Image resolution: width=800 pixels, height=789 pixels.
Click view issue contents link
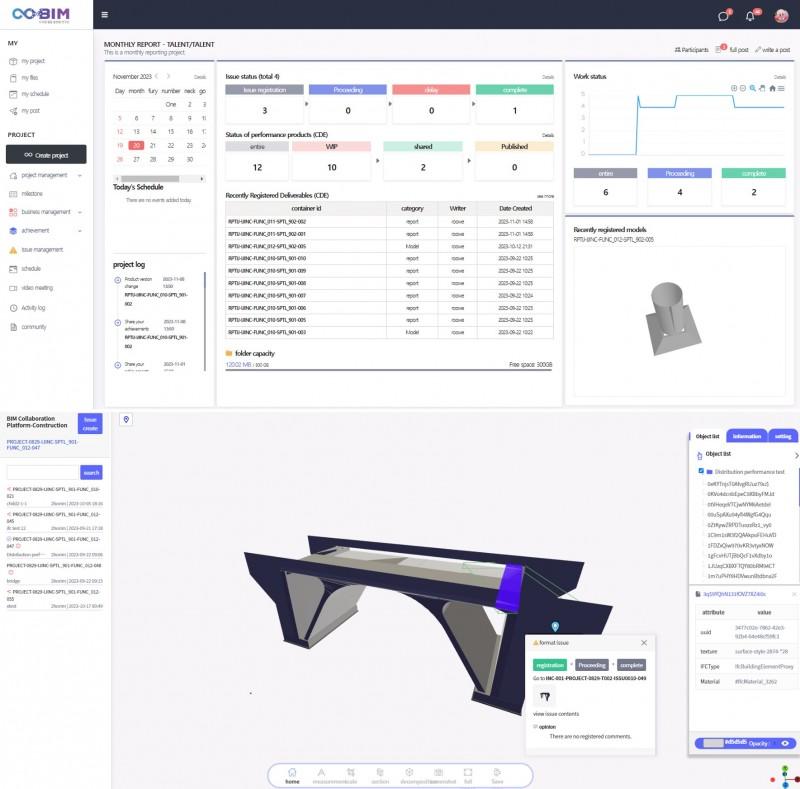tap(556, 714)
